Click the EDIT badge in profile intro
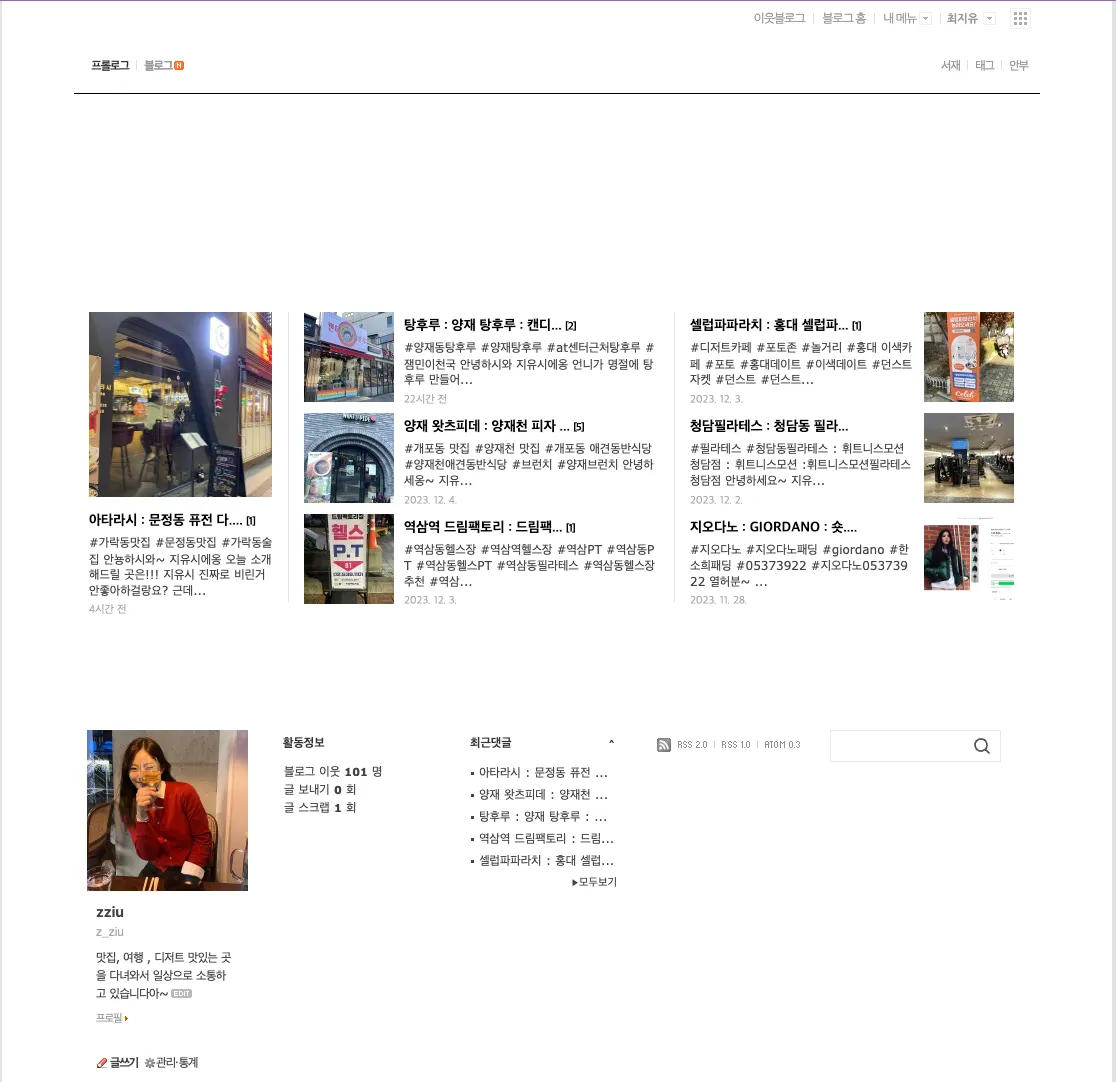The height and width of the screenshot is (1082, 1116). tap(181, 994)
